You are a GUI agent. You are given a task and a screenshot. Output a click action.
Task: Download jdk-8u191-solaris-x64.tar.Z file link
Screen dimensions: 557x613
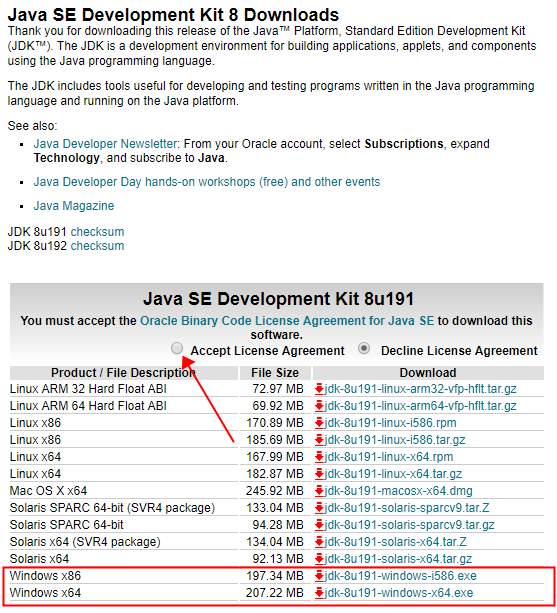click(396, 542)
